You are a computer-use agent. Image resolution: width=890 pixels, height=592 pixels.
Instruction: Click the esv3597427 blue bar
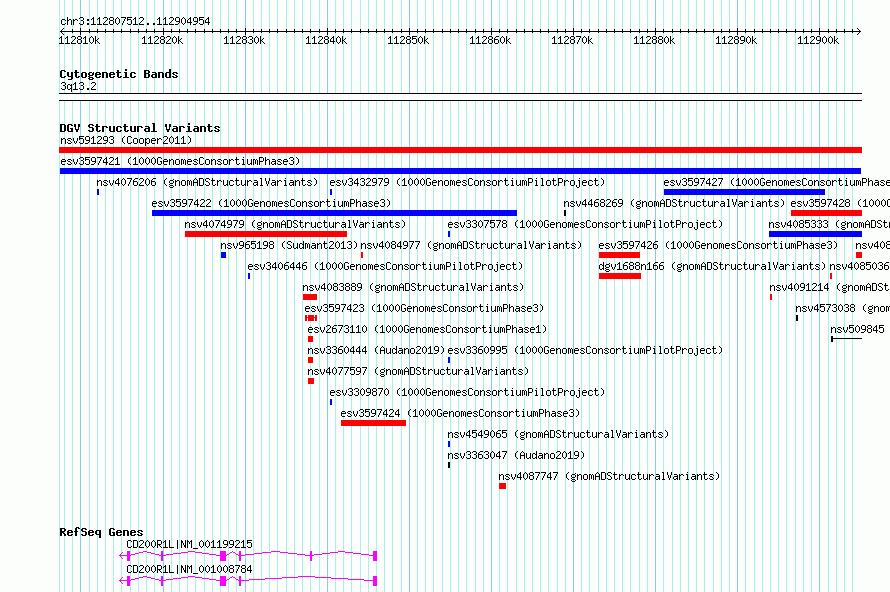pyautogui.click(x=744, y=192)
